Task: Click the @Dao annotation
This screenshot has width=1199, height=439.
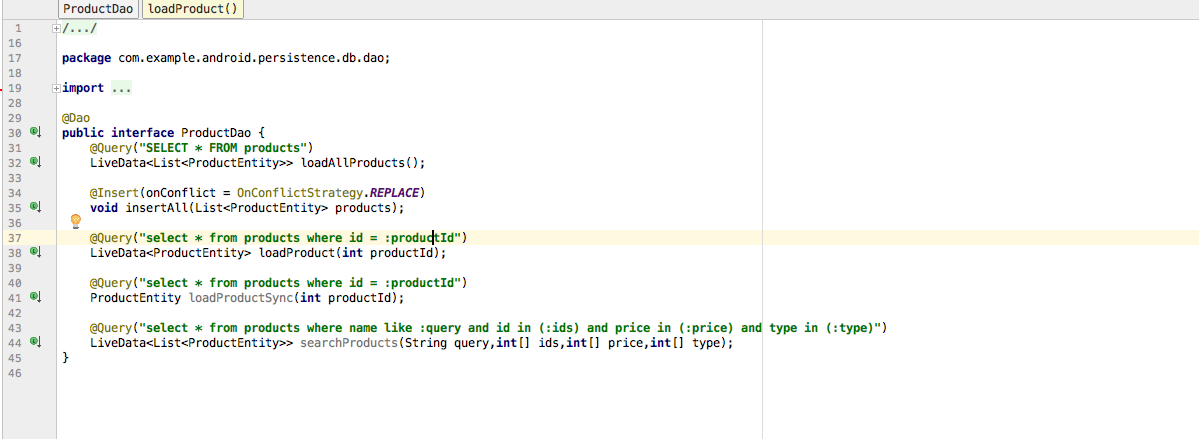Action: tap(76, 117)
